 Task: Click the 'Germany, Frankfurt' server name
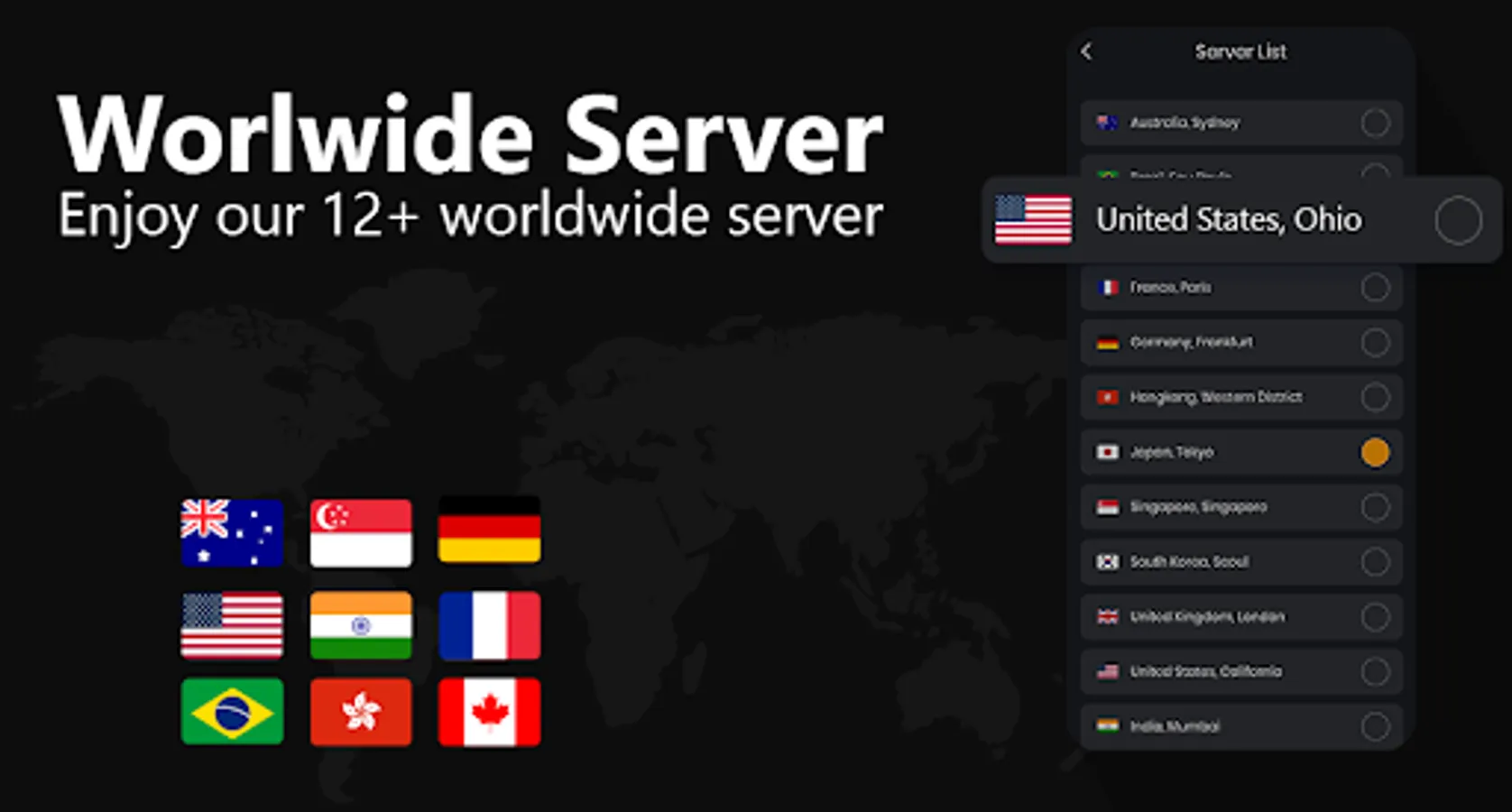[x=1191, y=342]
